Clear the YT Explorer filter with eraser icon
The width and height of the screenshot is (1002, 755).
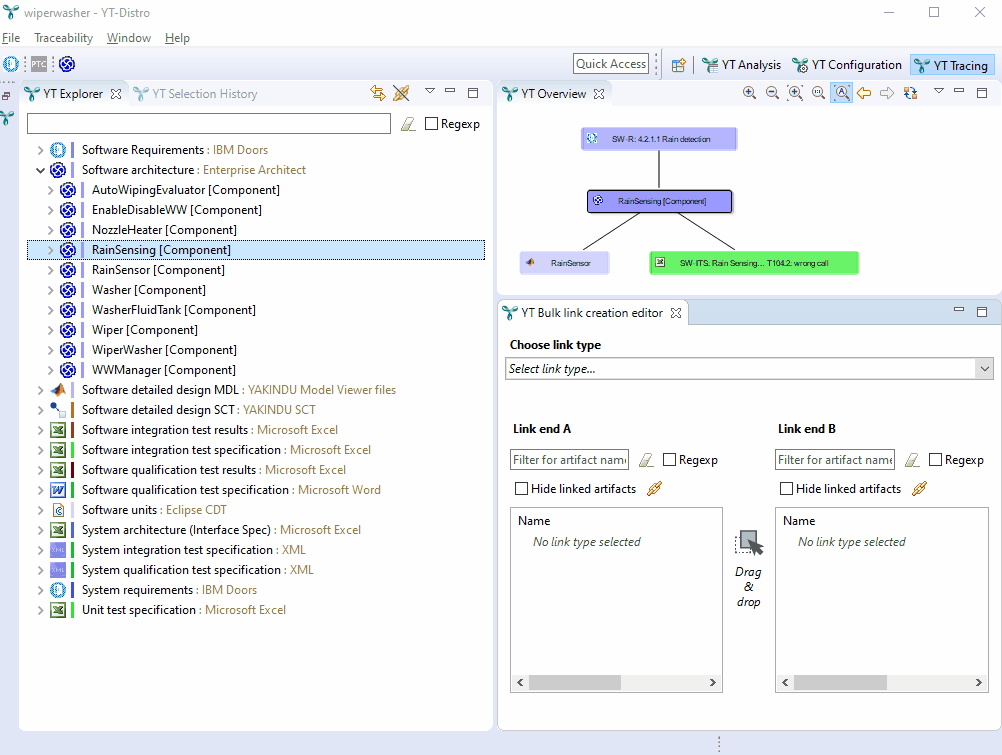408,124
